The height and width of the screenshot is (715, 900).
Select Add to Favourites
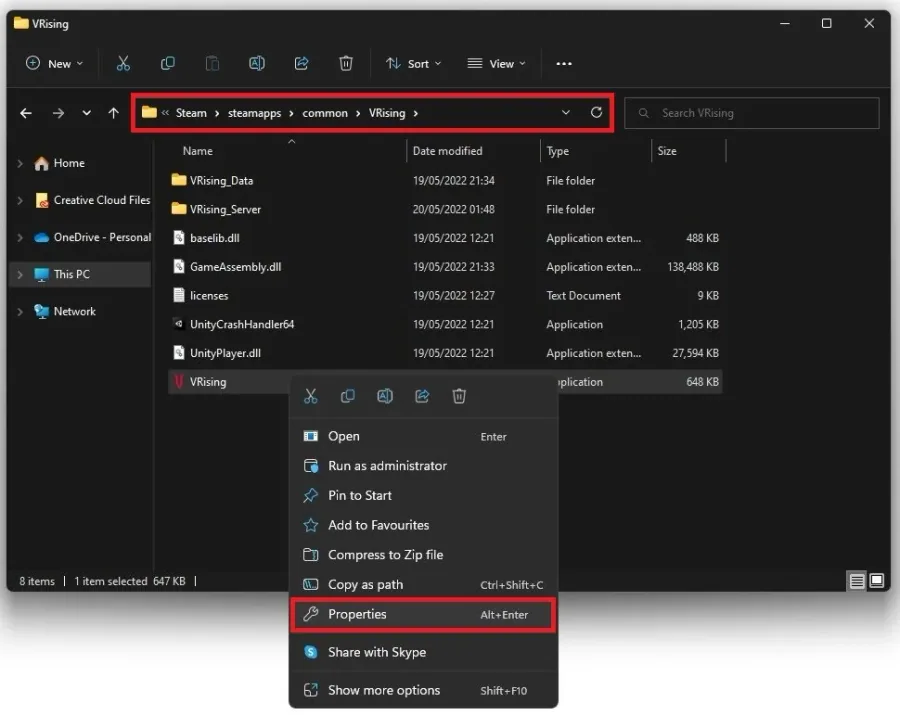(x=423, y=526)
